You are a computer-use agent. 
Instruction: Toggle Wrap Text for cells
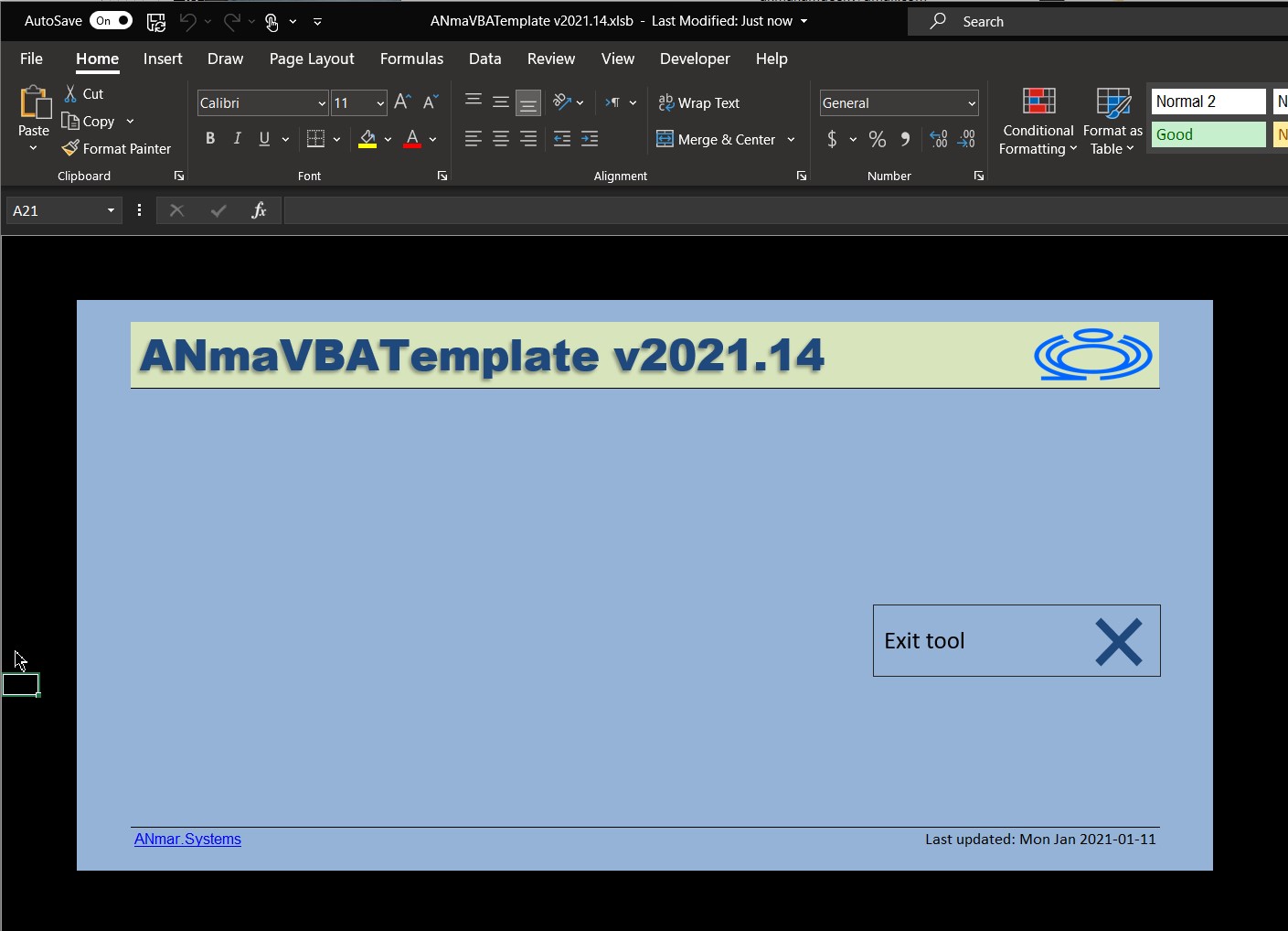(699, 102)
